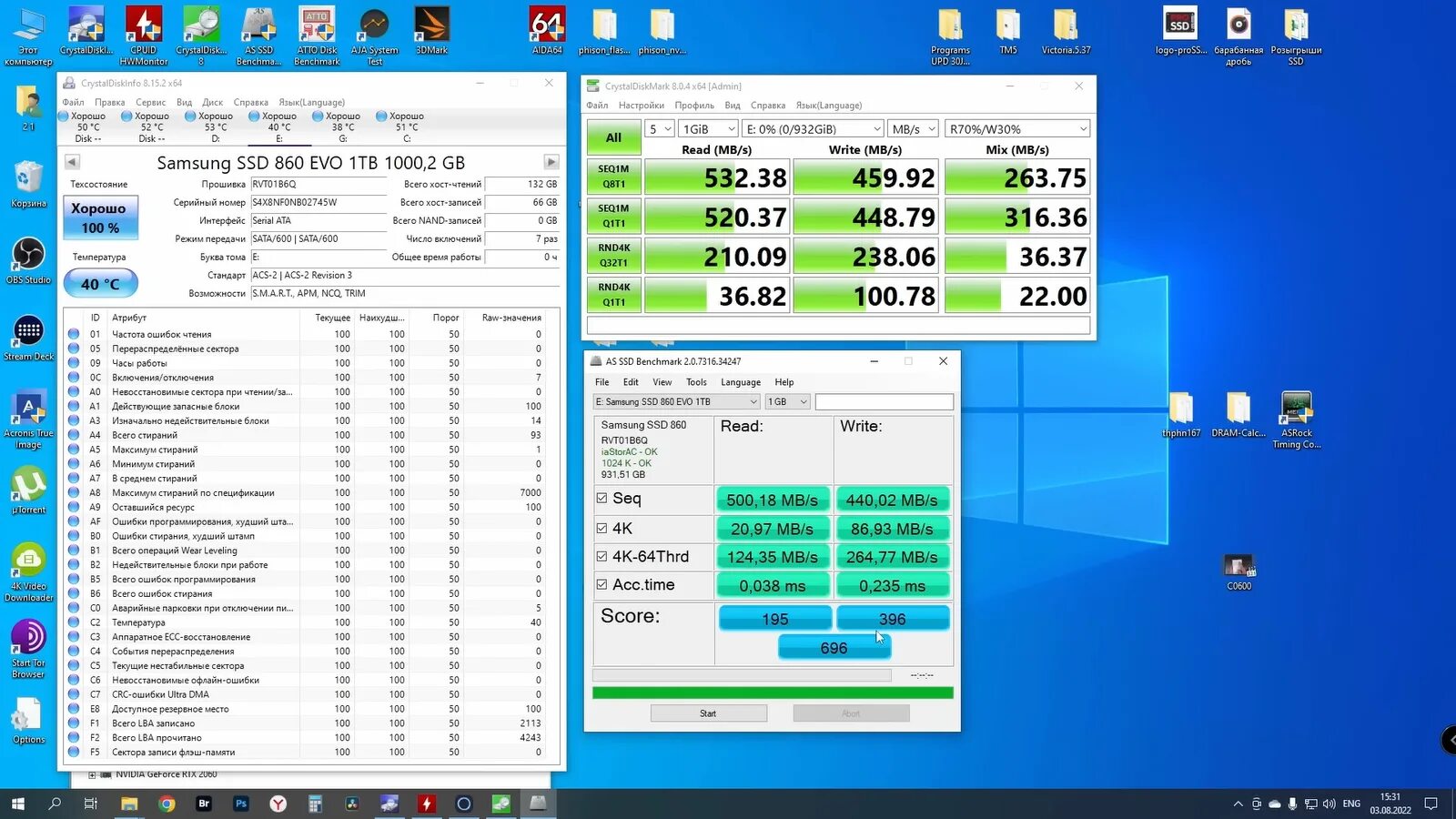The width and height of the screenshot is (1456, 819).
Task: Open the ATTO Disk Benchmark desktop icon
Action: click(x=317, y=35)
